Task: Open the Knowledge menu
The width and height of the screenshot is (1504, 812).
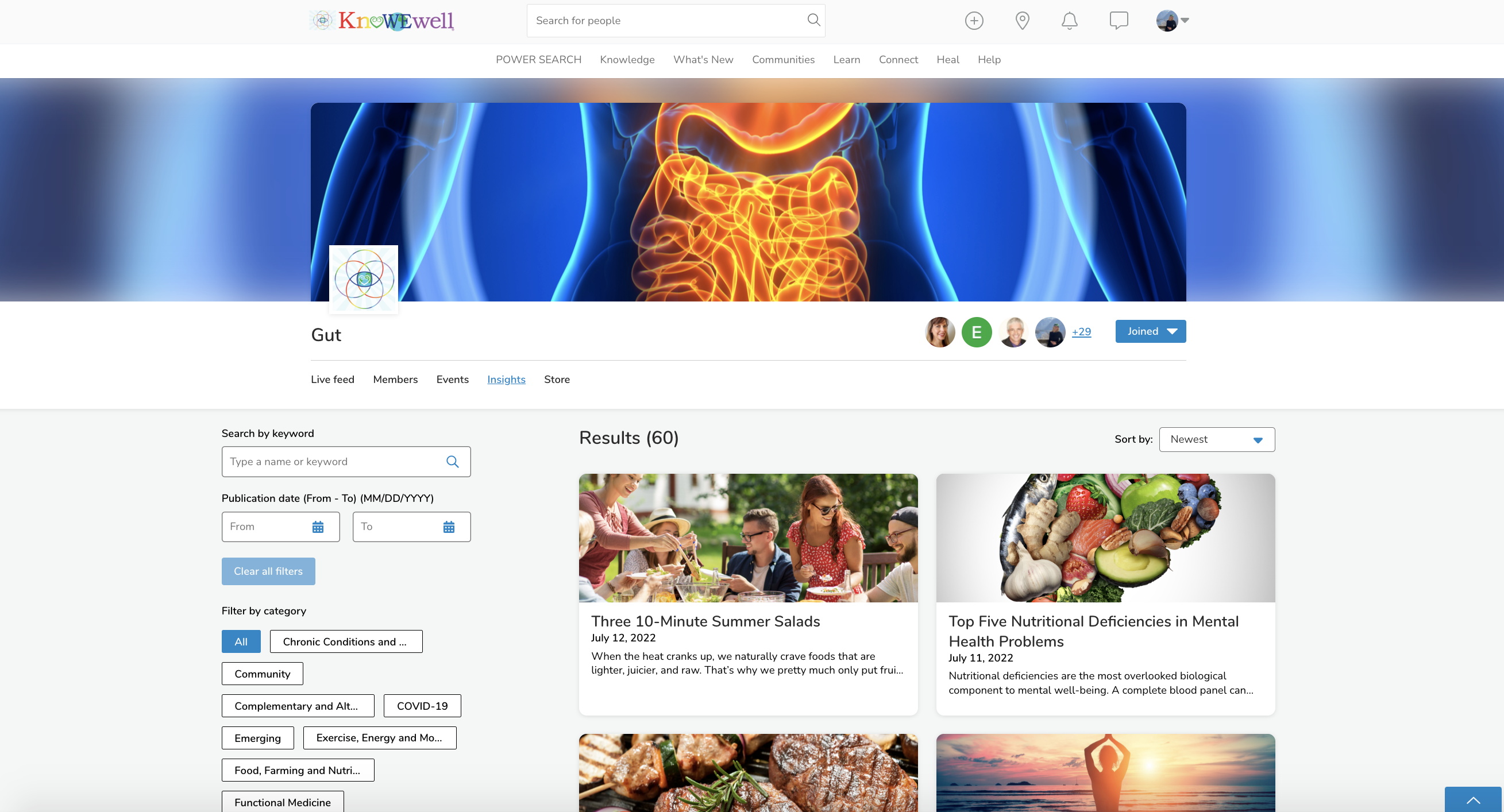Action: [x=627, y=60]
